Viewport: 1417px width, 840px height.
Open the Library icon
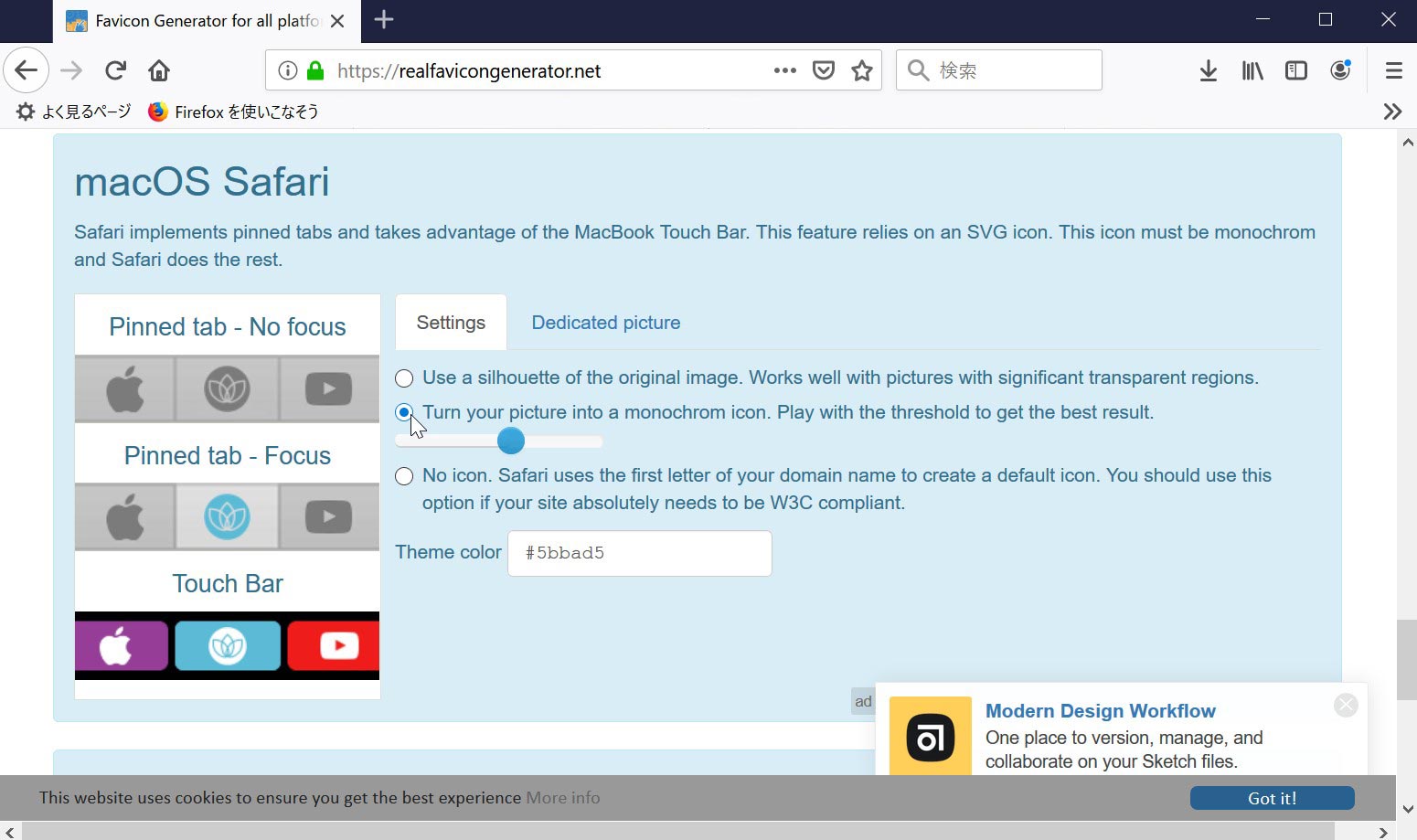(1252, 70)
